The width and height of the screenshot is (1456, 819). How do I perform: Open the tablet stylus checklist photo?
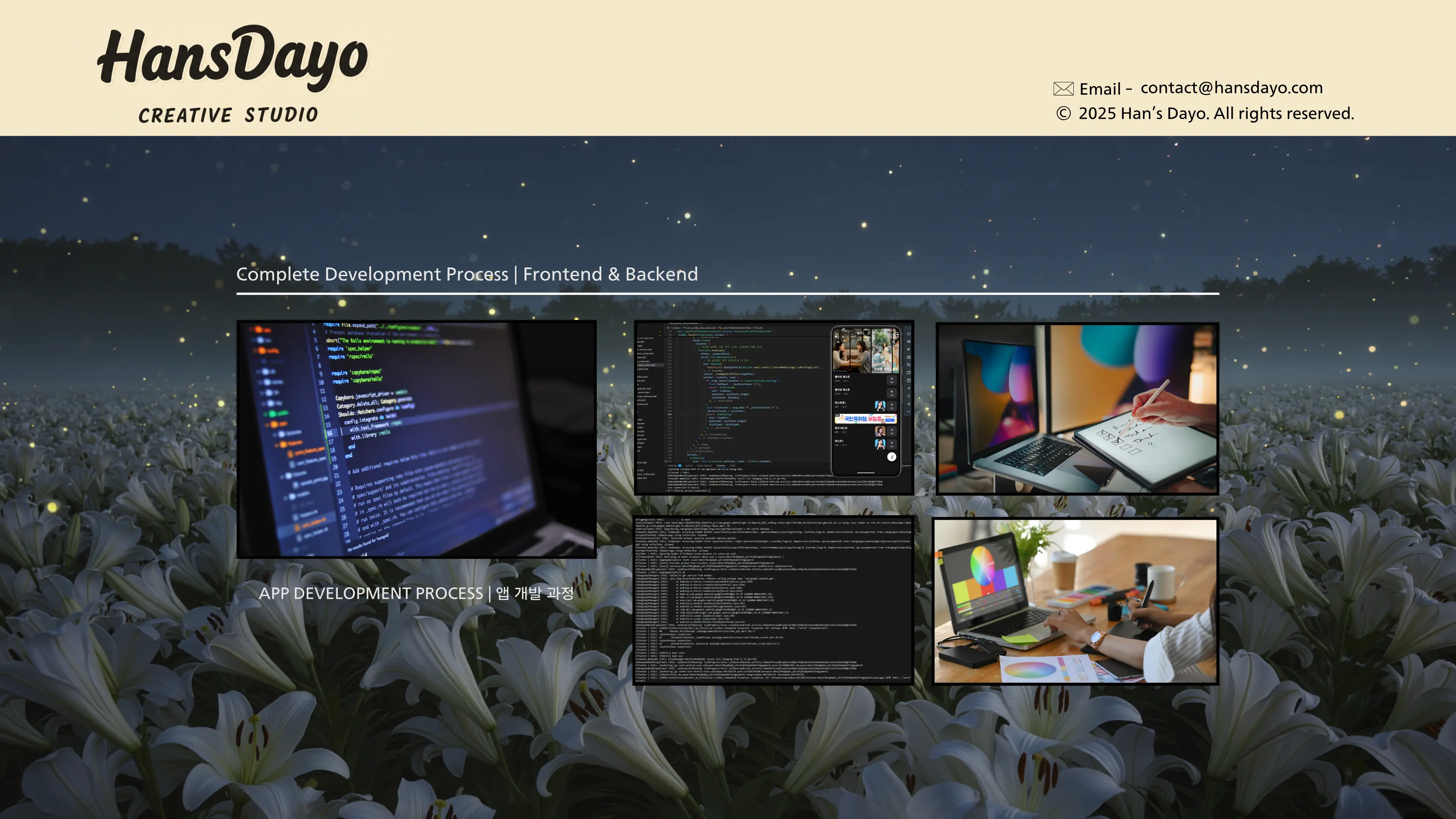pos(1077,408)
